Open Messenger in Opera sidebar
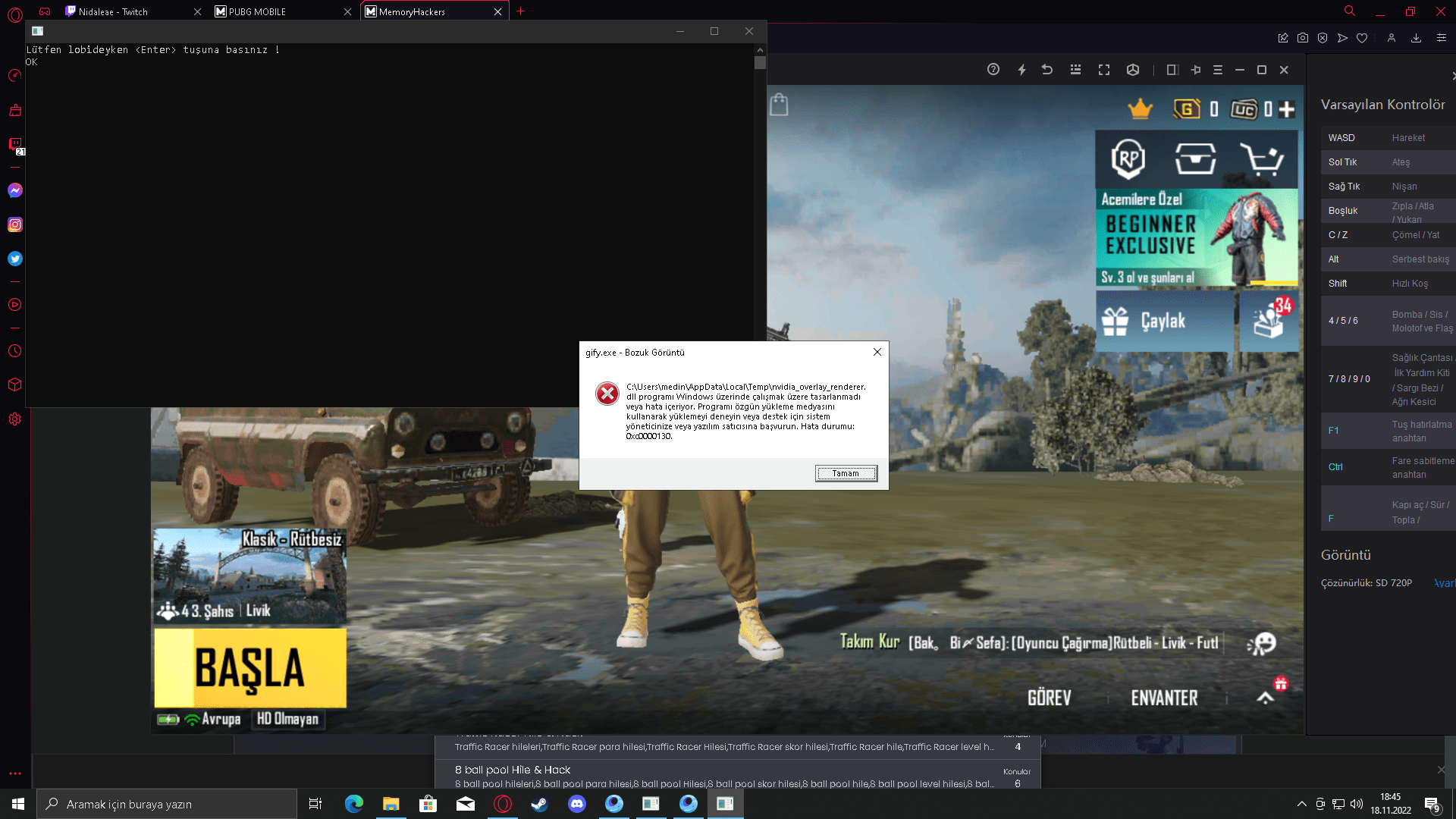Image resolution: width=1456 pixels, height=819 pixels. click(14, 190)
